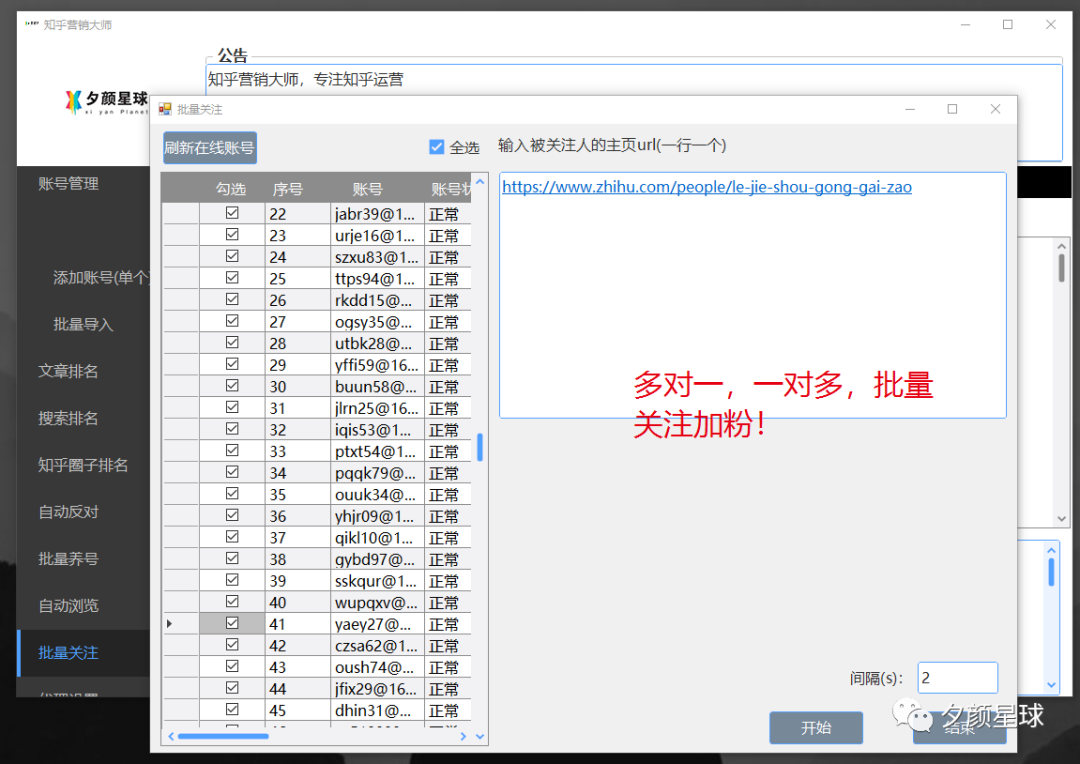
Task: Select account oush74@... cell
Action: pyautogui.click(x=377, y=667)
